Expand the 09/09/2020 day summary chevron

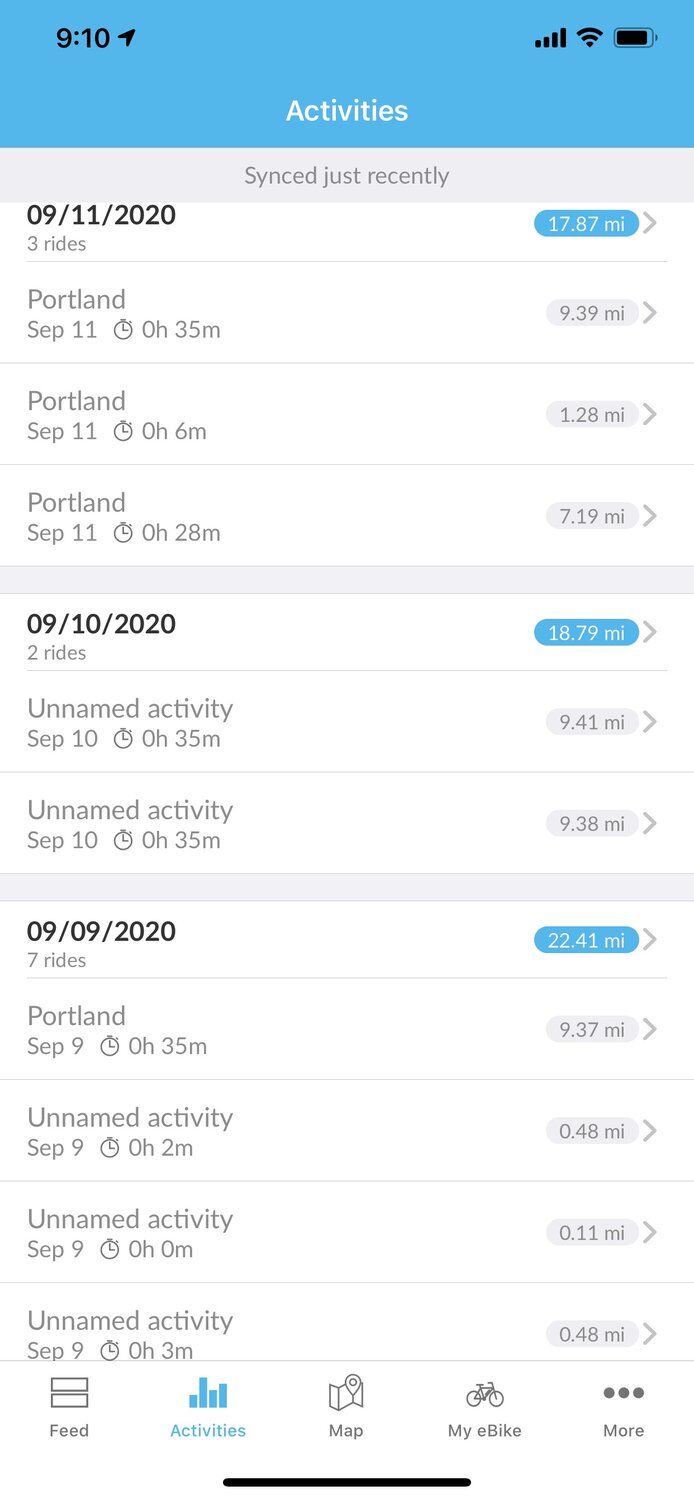[x=651, y=940]
